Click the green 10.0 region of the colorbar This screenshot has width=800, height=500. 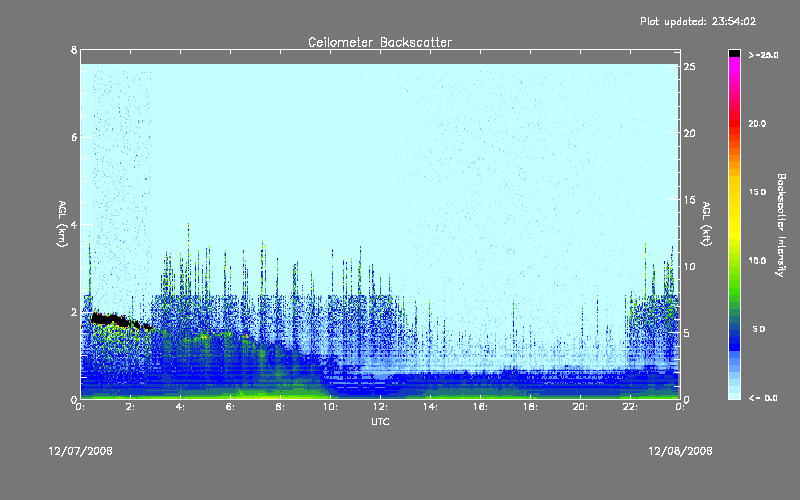point(734,261)
